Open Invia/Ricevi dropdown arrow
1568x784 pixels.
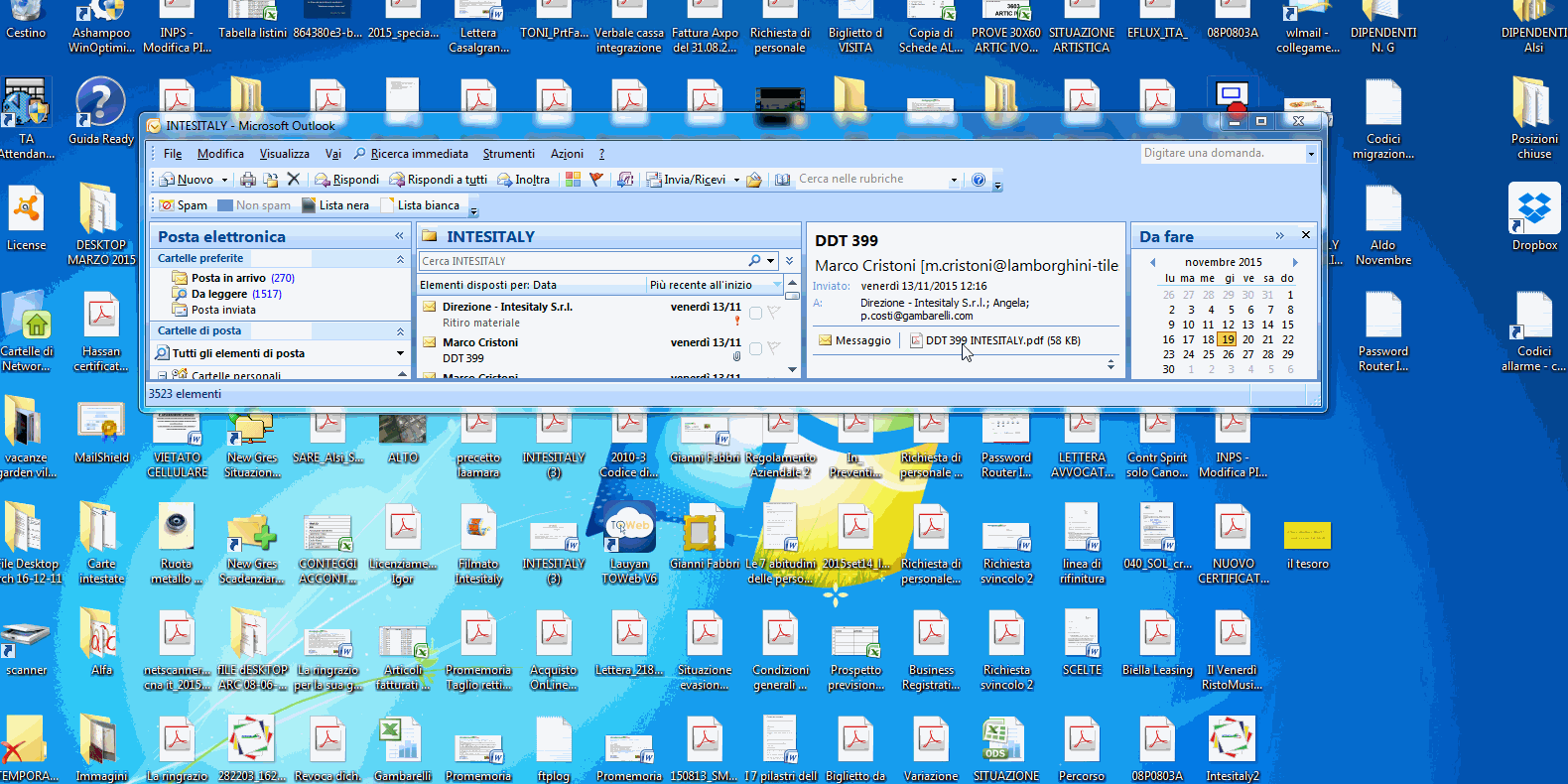click(736, 180)
